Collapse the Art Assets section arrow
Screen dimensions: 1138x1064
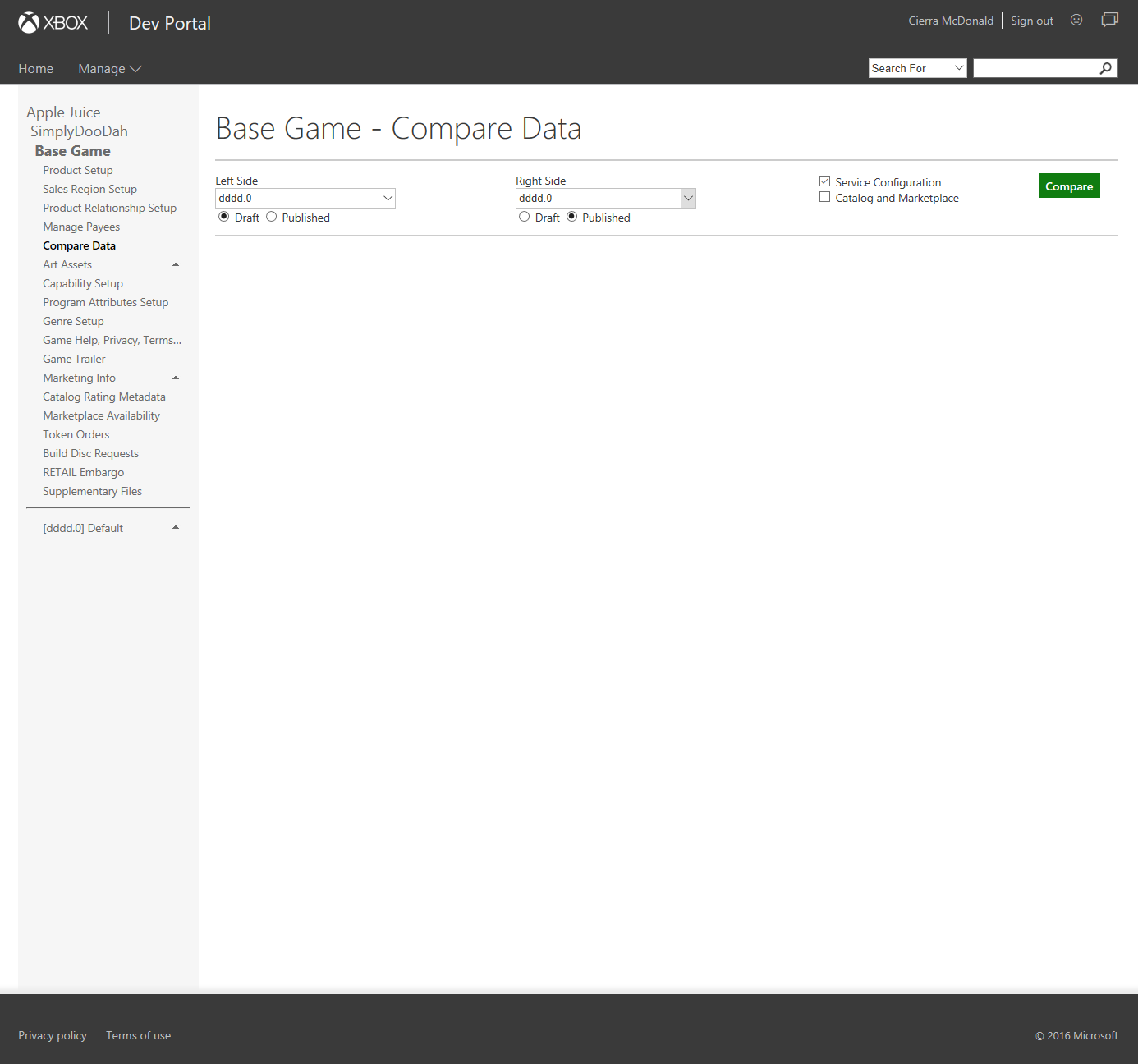click(x=176, y=264)
